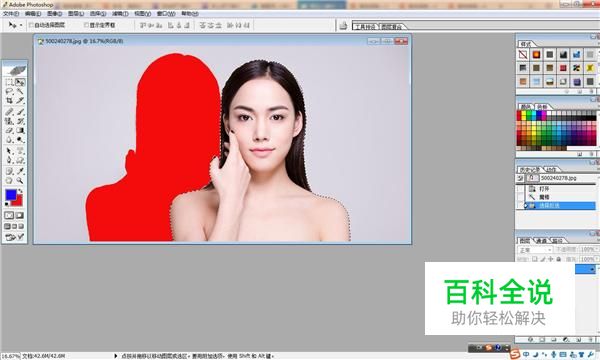Select the Notes tool
The height and width of the screenshot is (360, 600).
click(x=9, y=171)
